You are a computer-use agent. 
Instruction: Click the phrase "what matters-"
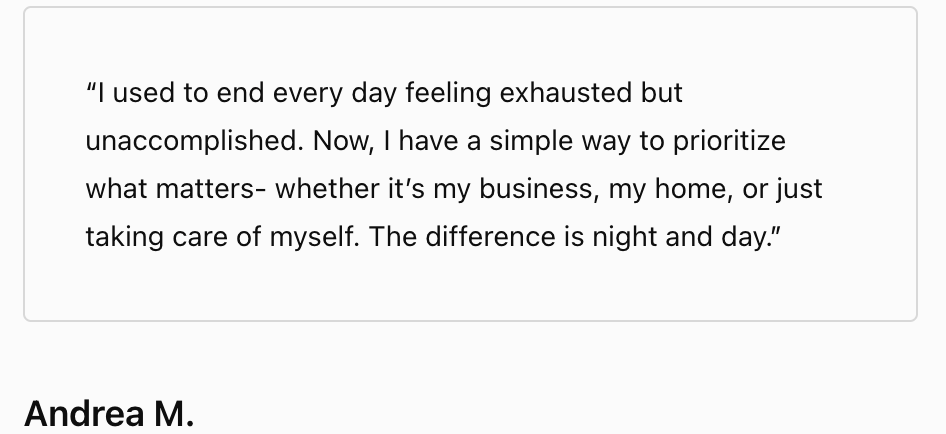pyautogui.click(x=176, y=189)
